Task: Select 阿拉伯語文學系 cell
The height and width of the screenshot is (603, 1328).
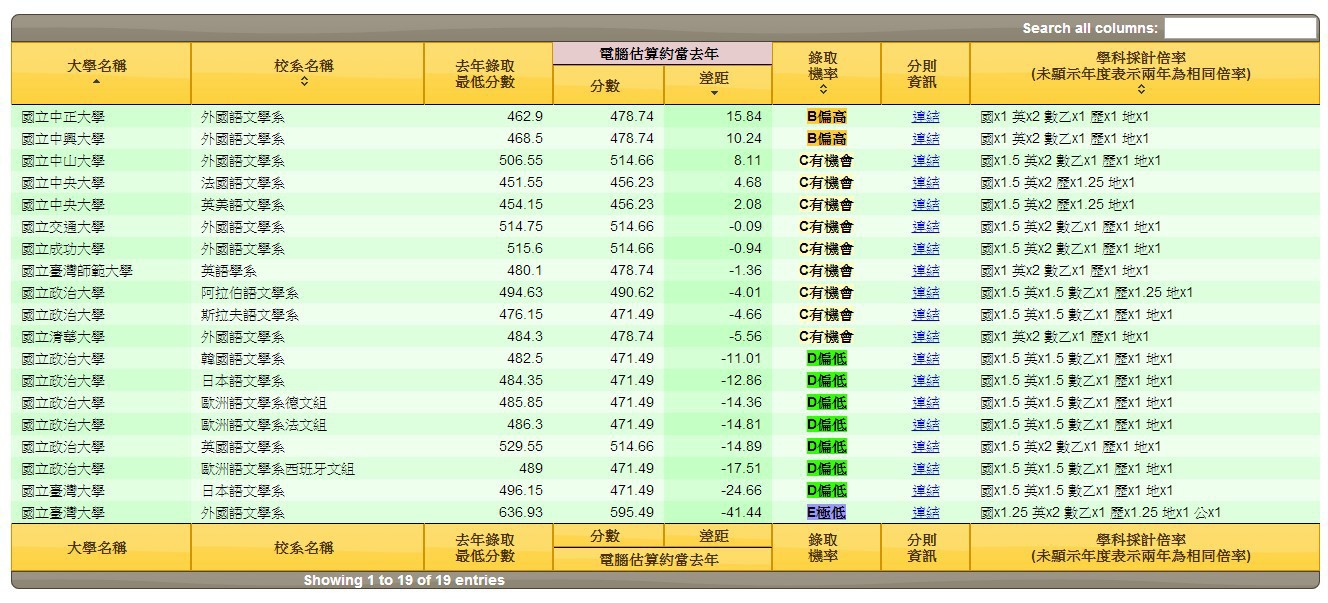Action: coord(307,292)
